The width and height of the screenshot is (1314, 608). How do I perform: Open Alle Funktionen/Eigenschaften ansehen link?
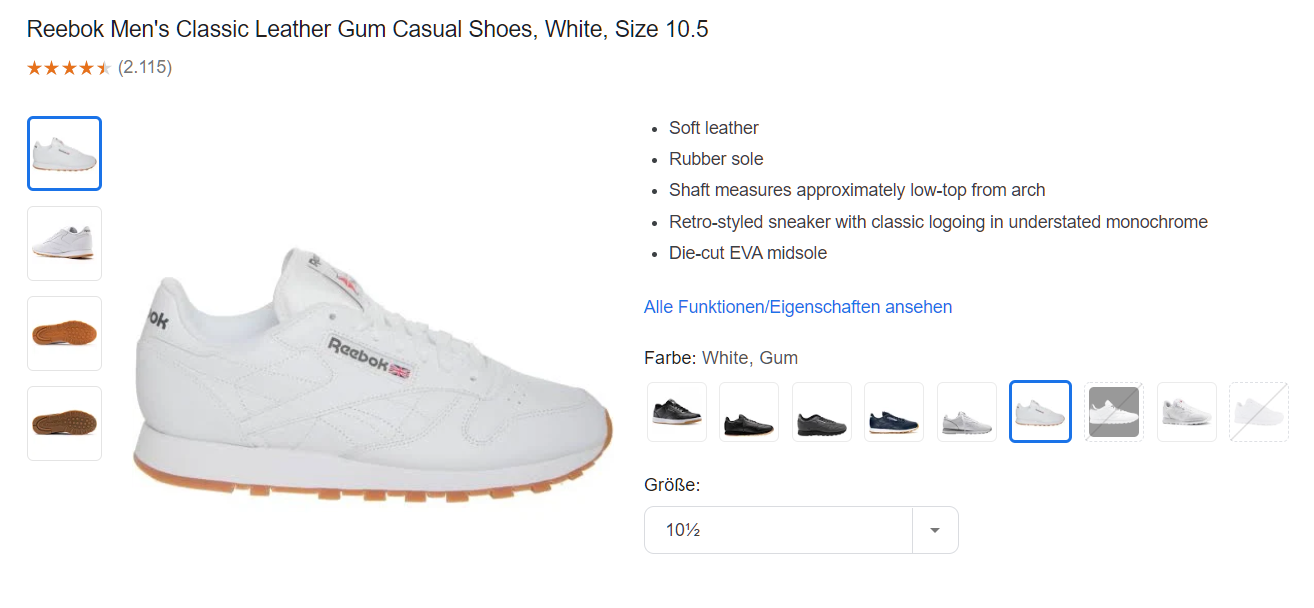click(x=798, y=307)
